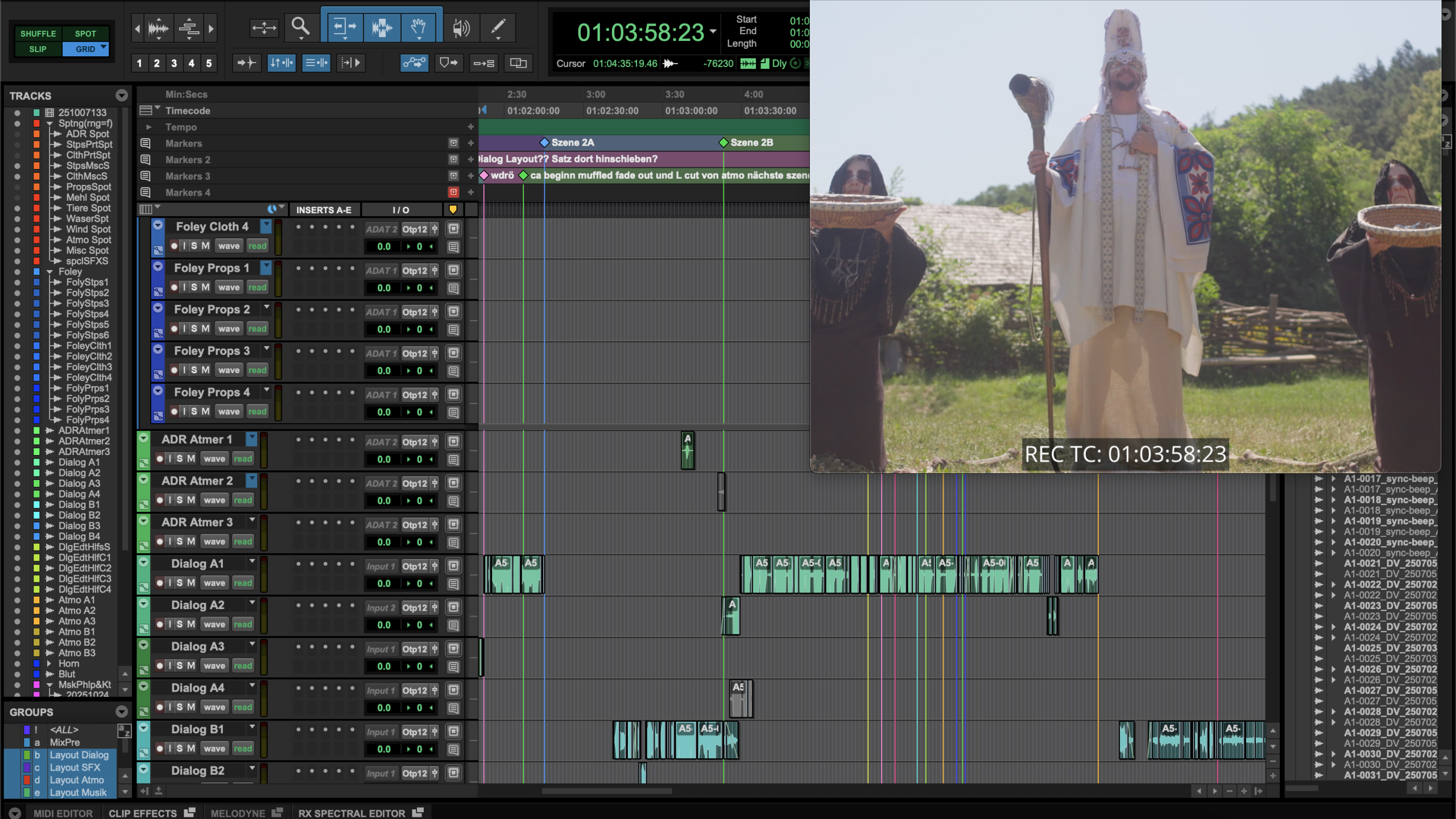Open the Tracks list options menu
This screenshot has width=1456, height=819.
click(121, 96)
